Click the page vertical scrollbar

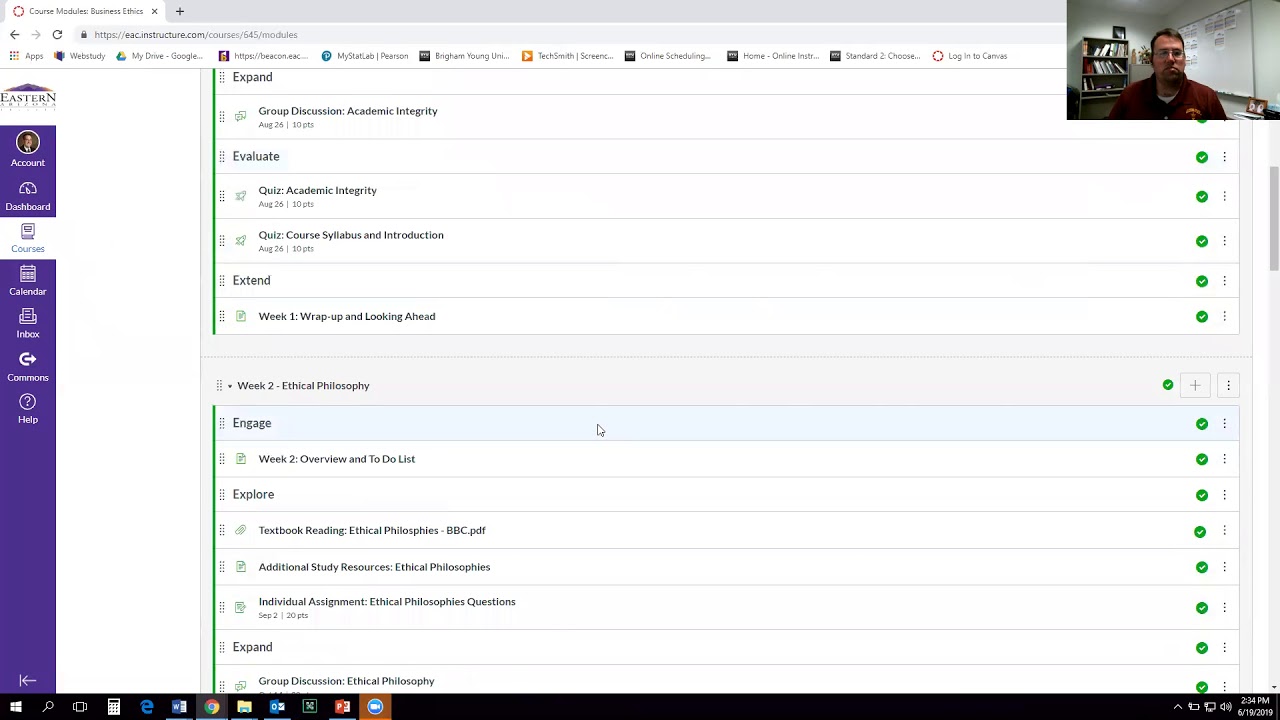pos(1274,219)
